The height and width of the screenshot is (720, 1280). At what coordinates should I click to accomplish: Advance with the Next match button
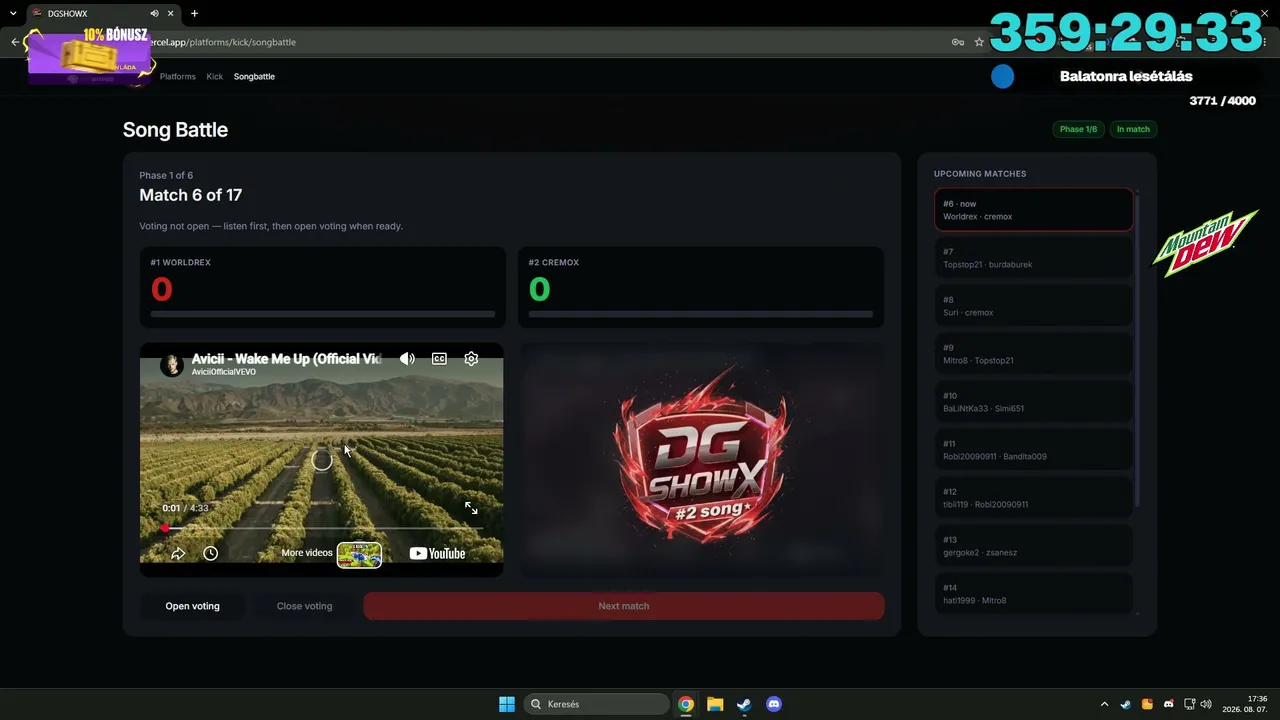pos(624,606)
